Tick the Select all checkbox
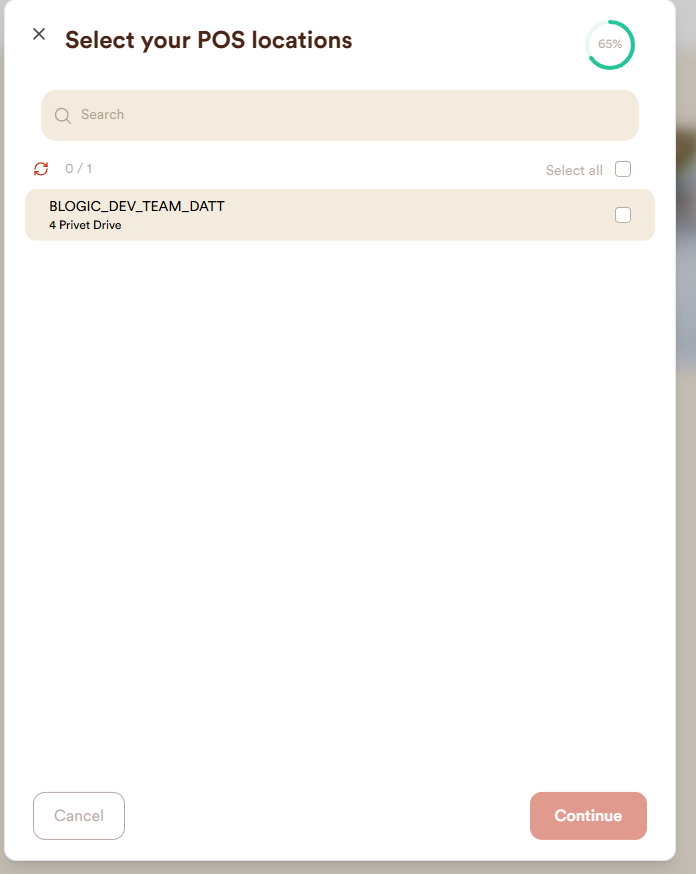The image size is (696, 874). coord(622,169)
